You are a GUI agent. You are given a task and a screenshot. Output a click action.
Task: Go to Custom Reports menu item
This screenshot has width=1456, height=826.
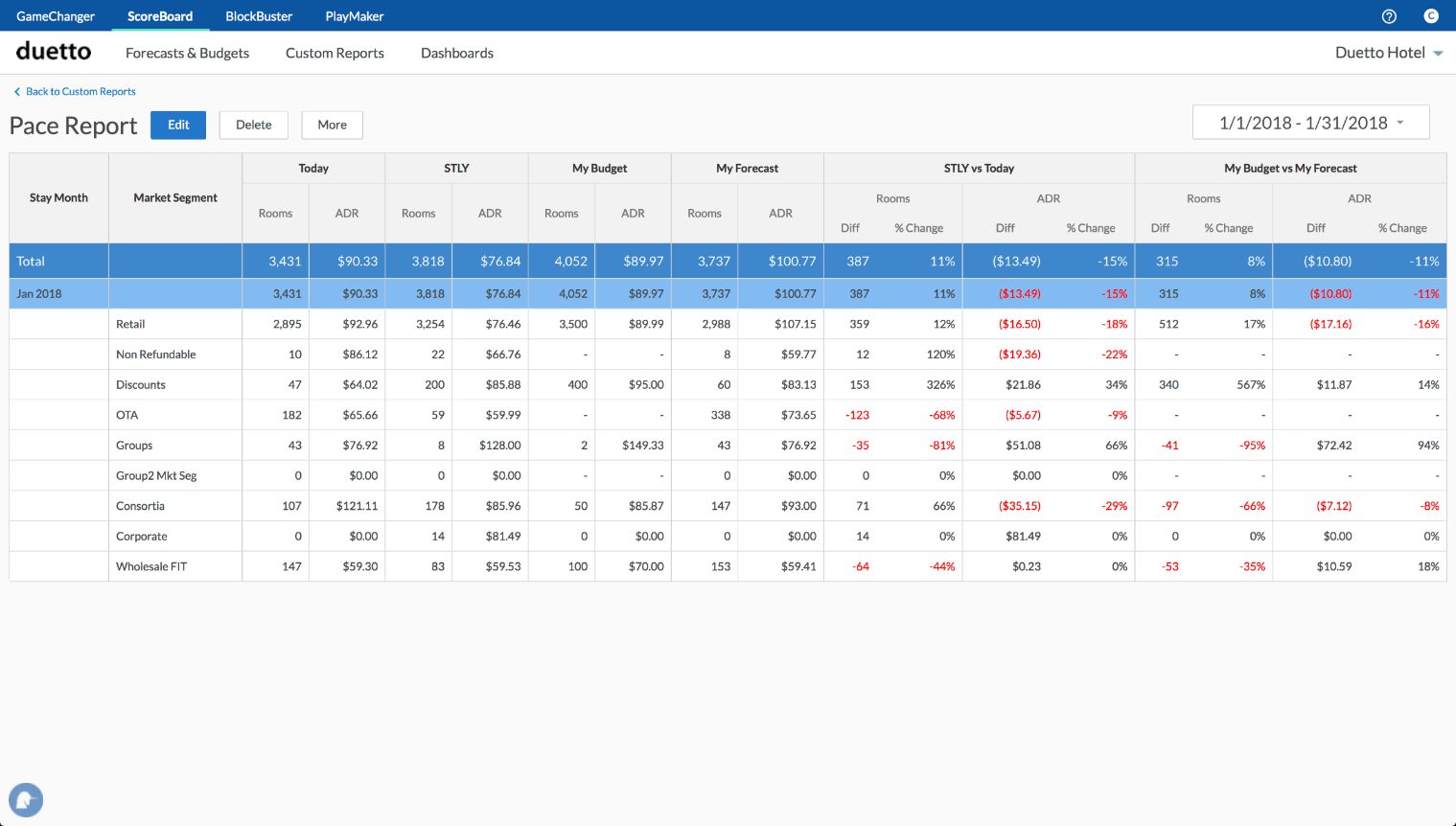pyautogui.click(x=335, y=53)
